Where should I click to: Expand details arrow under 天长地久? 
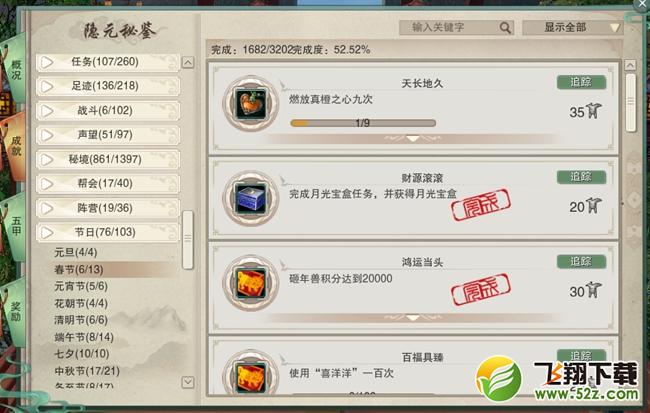pos(412,138)
